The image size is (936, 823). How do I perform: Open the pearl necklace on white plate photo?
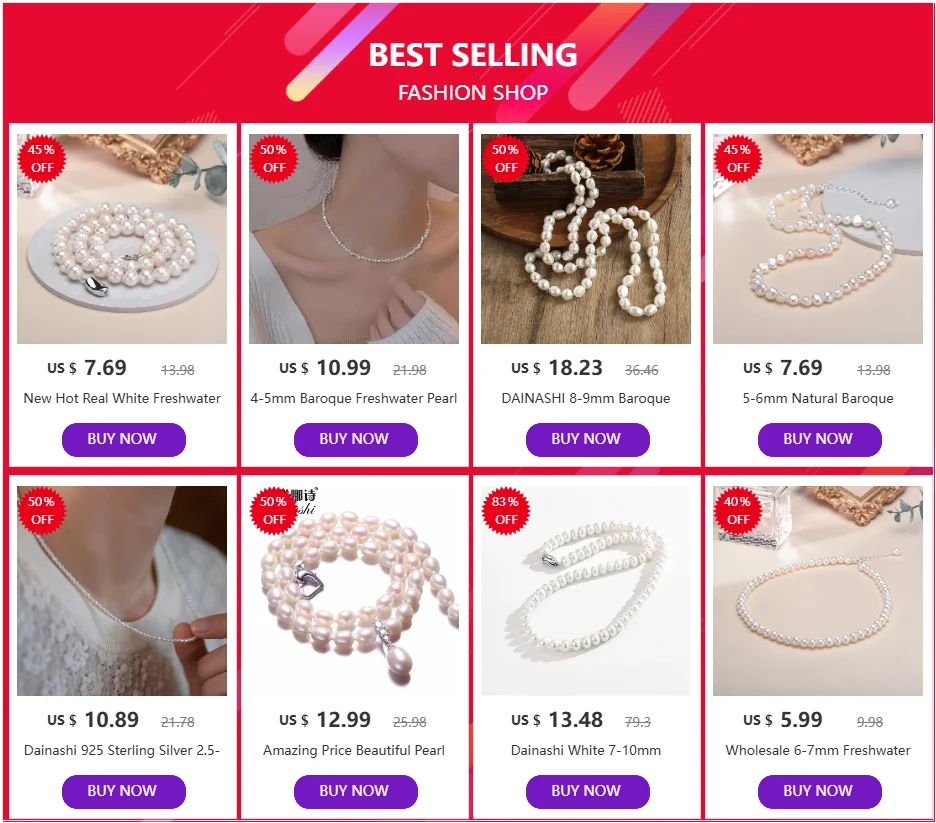(x=122, y=239)
